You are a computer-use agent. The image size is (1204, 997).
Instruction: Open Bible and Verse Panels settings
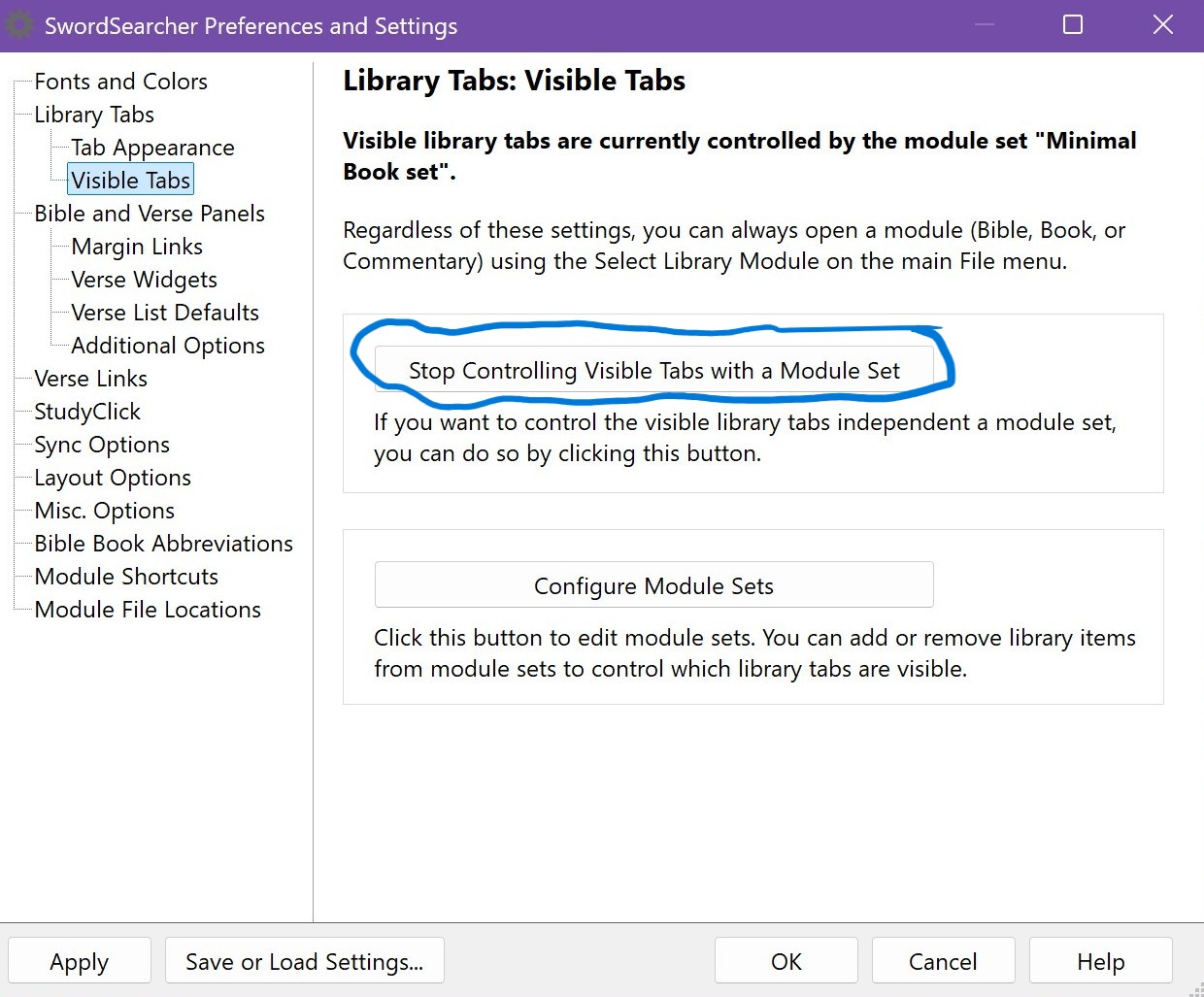coord(150,214)
